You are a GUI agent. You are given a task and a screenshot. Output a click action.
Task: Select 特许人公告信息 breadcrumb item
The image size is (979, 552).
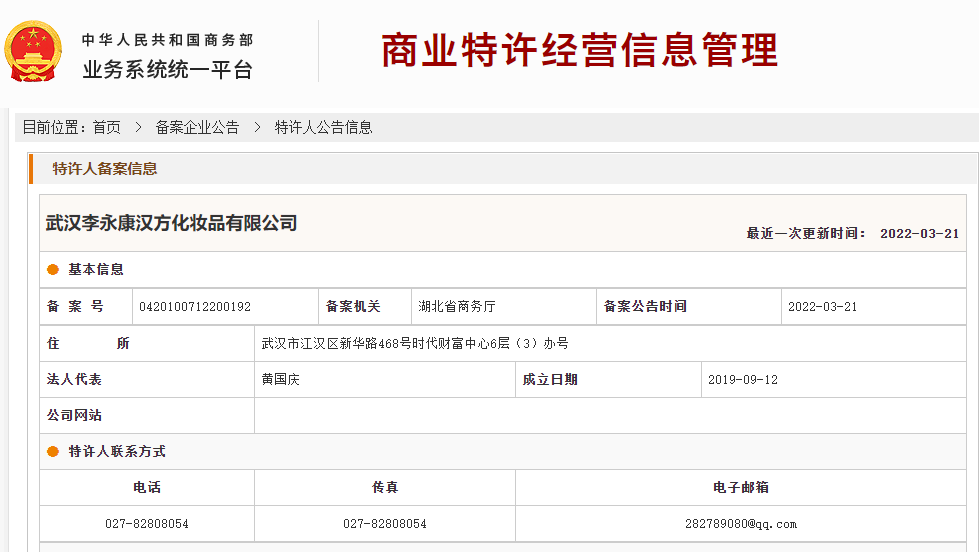323,127
